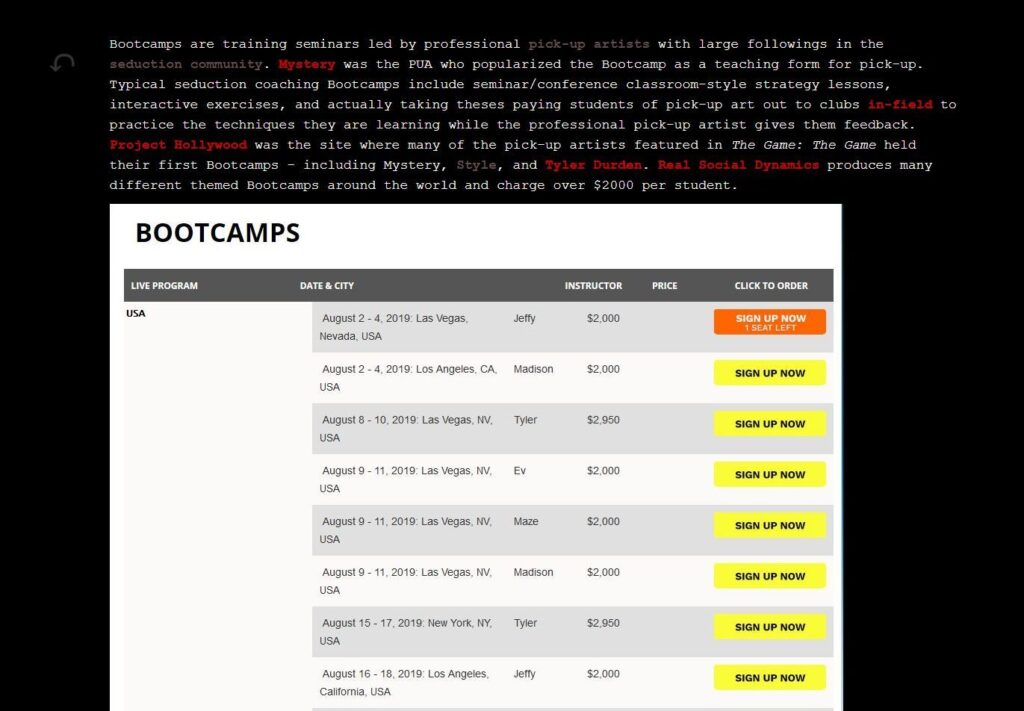Select the "USA" program label

(x=136, y=313)
